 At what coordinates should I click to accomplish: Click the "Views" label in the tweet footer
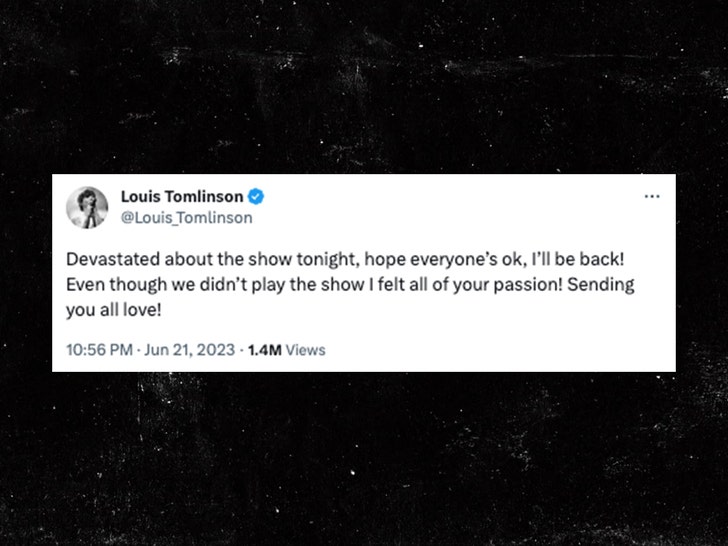tap(306, 350)
